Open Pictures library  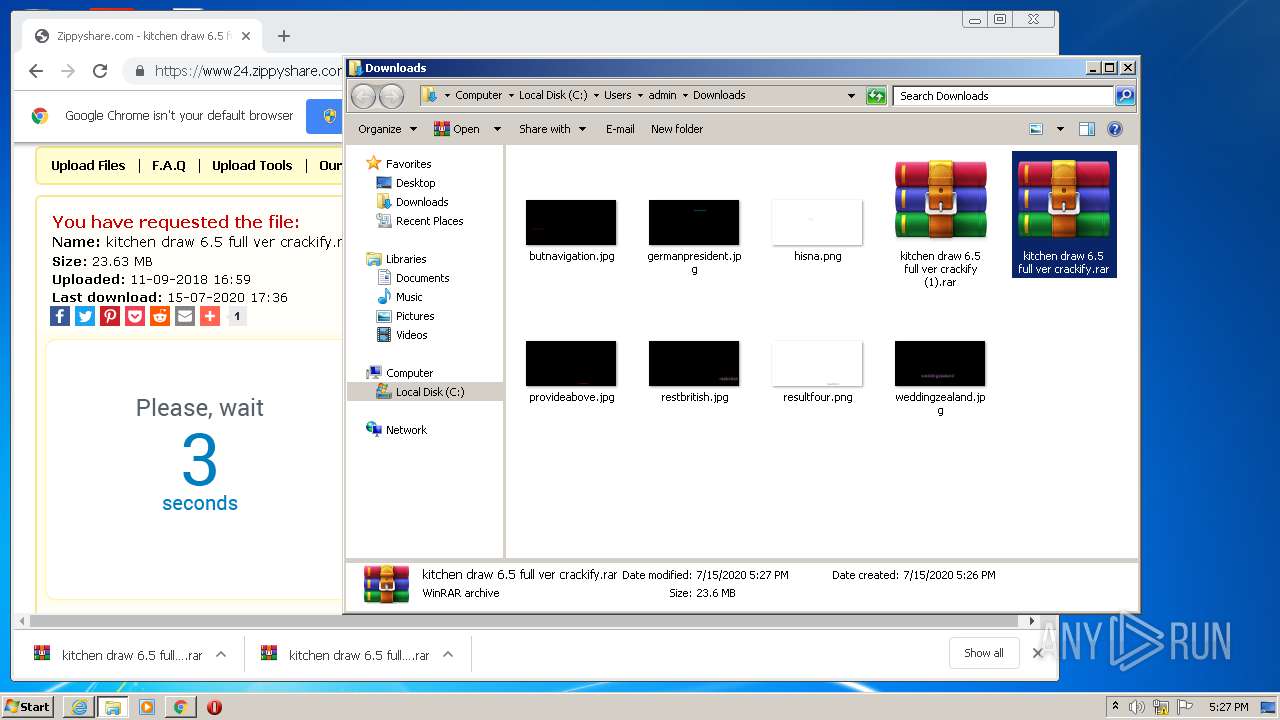click(405, 316)
